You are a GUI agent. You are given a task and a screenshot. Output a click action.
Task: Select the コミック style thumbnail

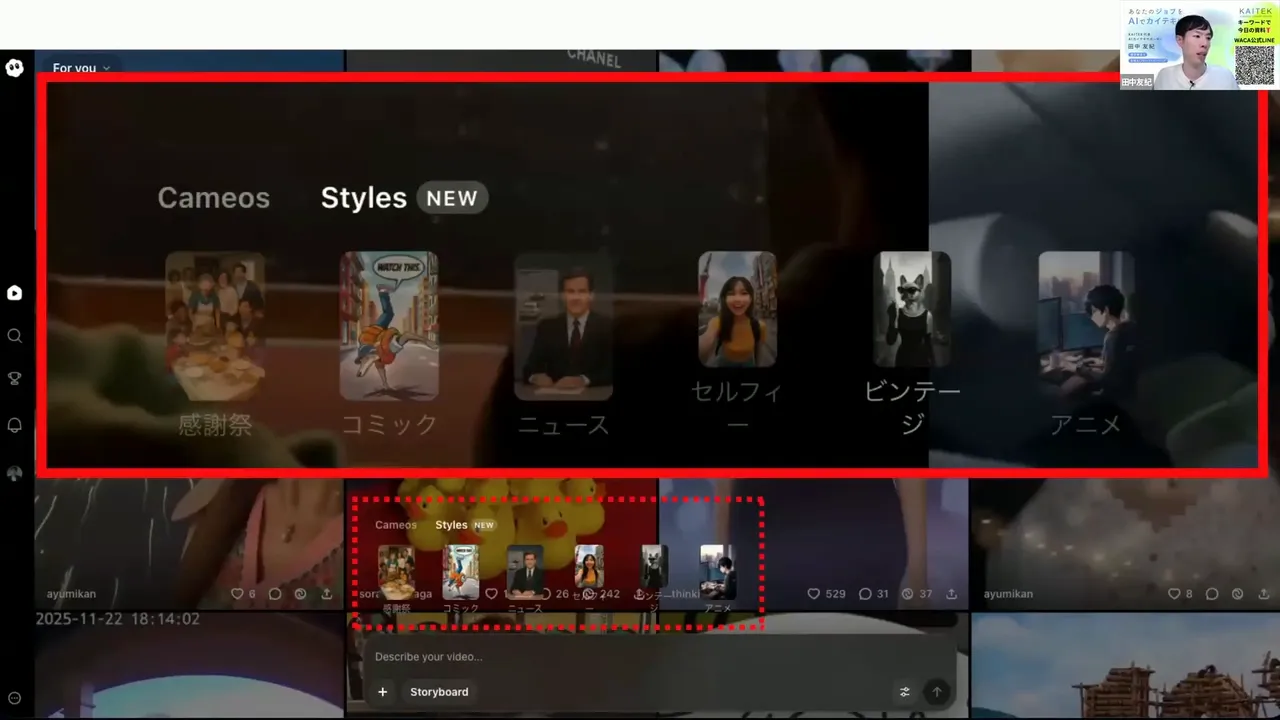point(389,325)
